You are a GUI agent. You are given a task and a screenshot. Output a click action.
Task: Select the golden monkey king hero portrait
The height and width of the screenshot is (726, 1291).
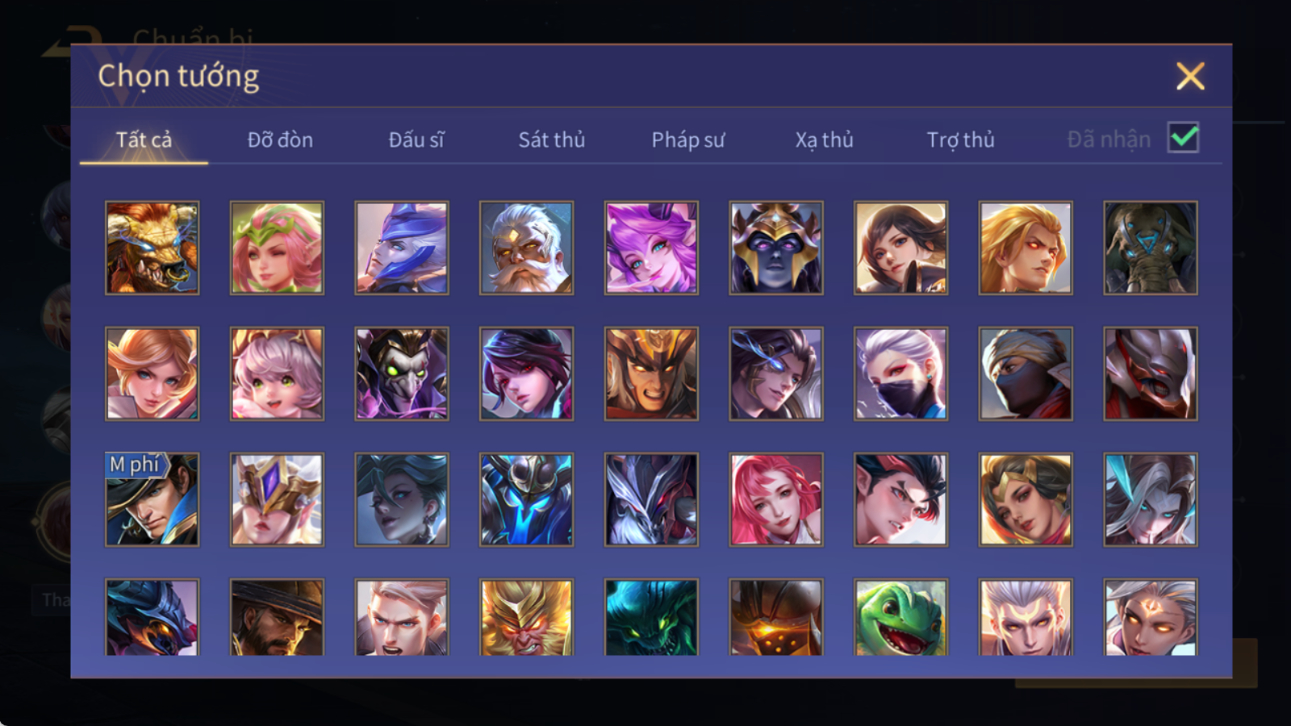tap(526, 617)
